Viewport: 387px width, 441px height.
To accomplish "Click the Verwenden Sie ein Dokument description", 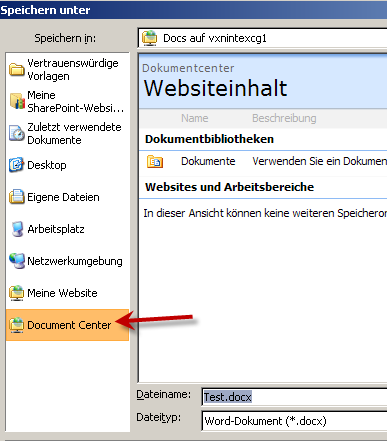I will [319, 161].
